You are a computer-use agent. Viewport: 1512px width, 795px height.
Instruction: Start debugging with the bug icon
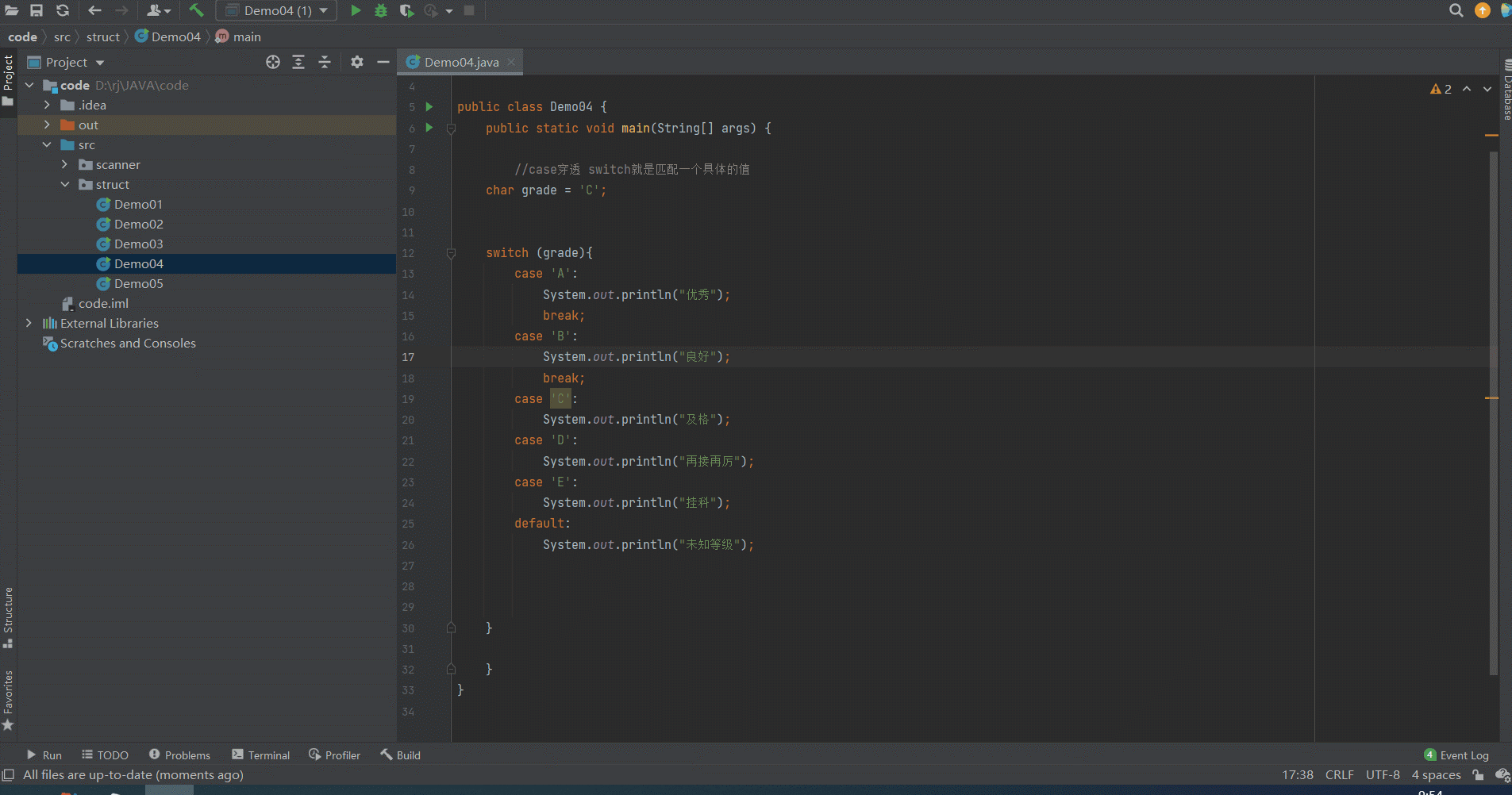coord(381,10)
